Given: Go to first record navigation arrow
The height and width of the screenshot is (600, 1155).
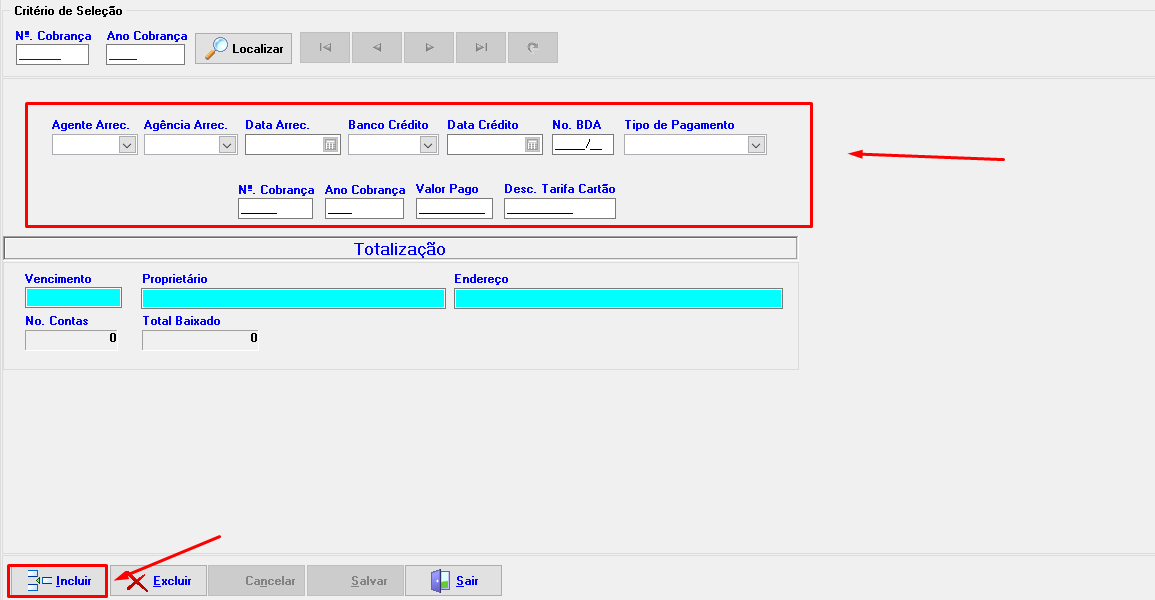Looking at the screenshot, I should (324, 48).
